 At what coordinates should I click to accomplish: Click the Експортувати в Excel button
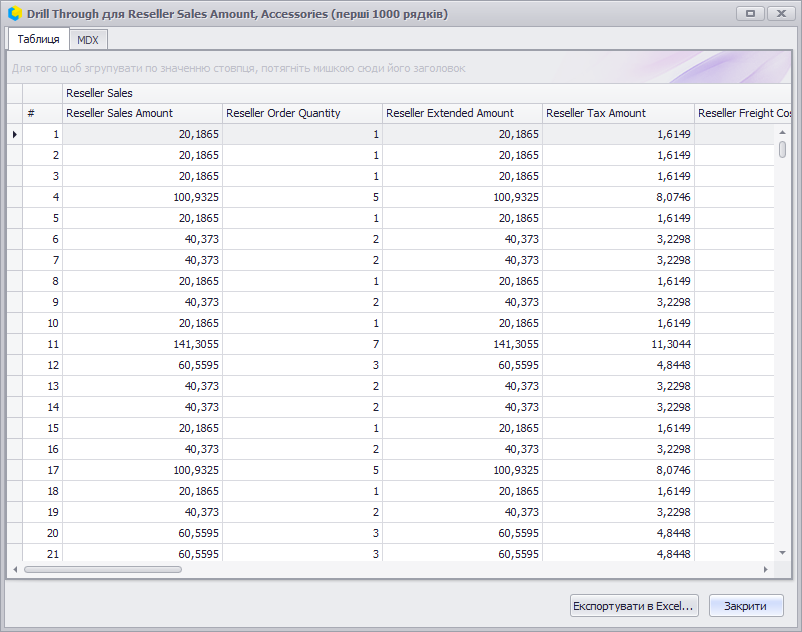pos(634,606)
